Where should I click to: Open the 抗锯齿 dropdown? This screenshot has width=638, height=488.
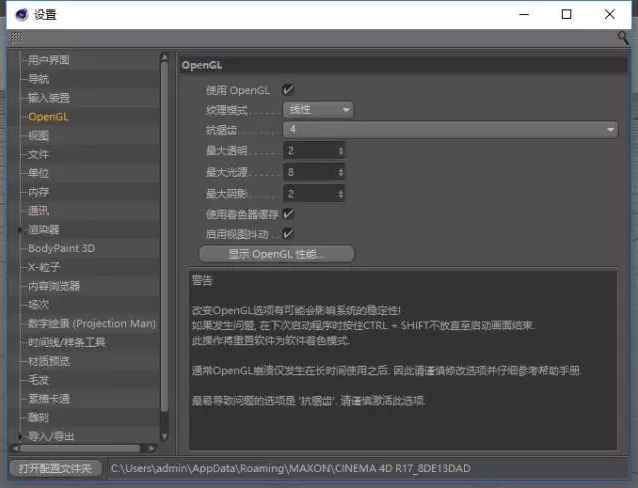click(450, 129)
